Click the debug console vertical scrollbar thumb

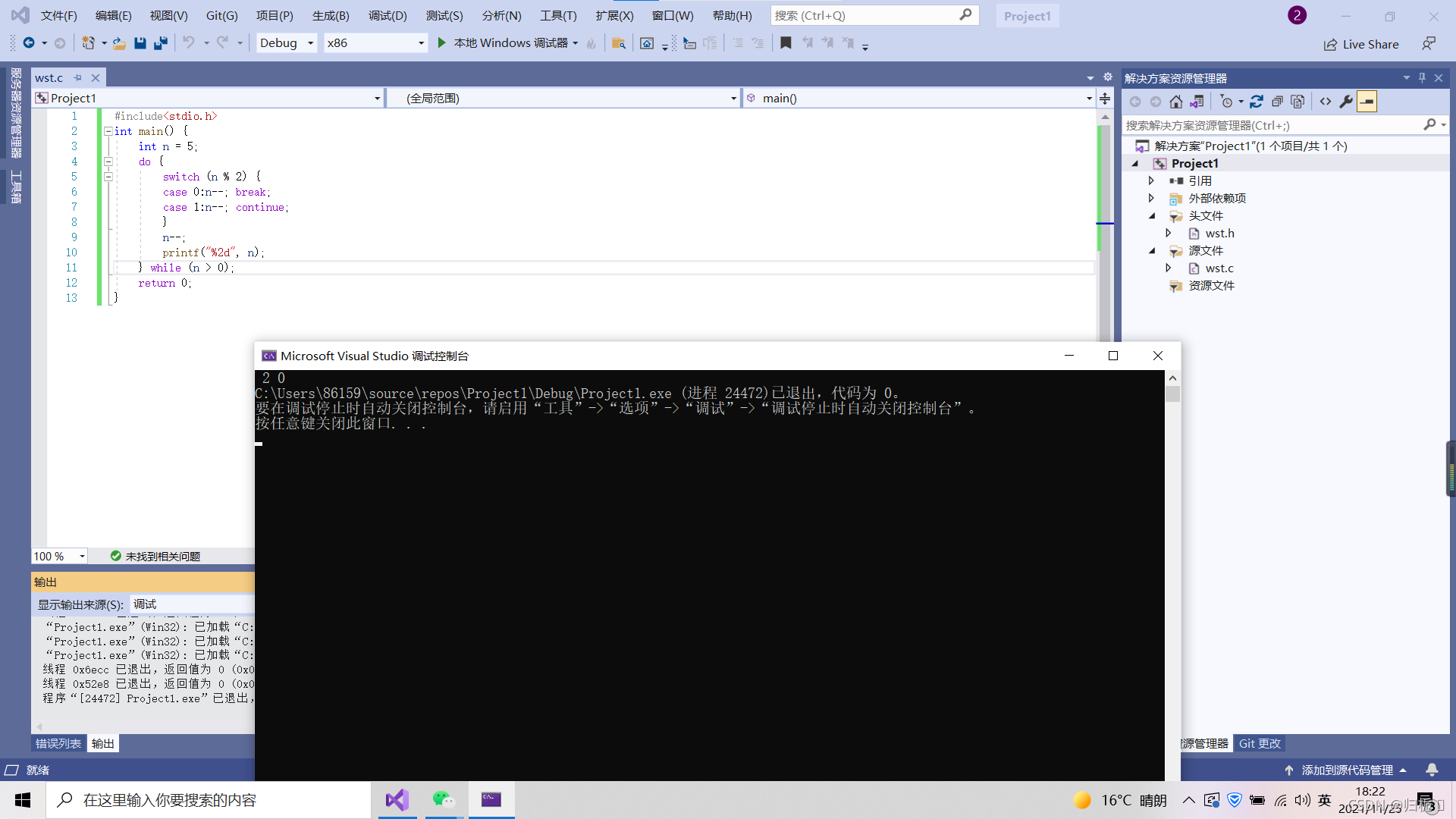[1173, 394]
